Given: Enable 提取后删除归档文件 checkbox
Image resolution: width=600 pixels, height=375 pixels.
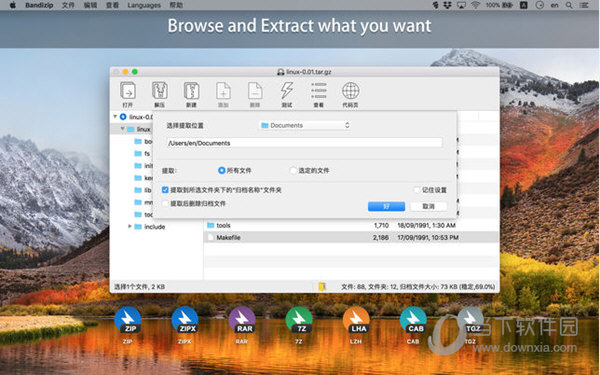Looking at the screenshot, I should click(165, 204).
